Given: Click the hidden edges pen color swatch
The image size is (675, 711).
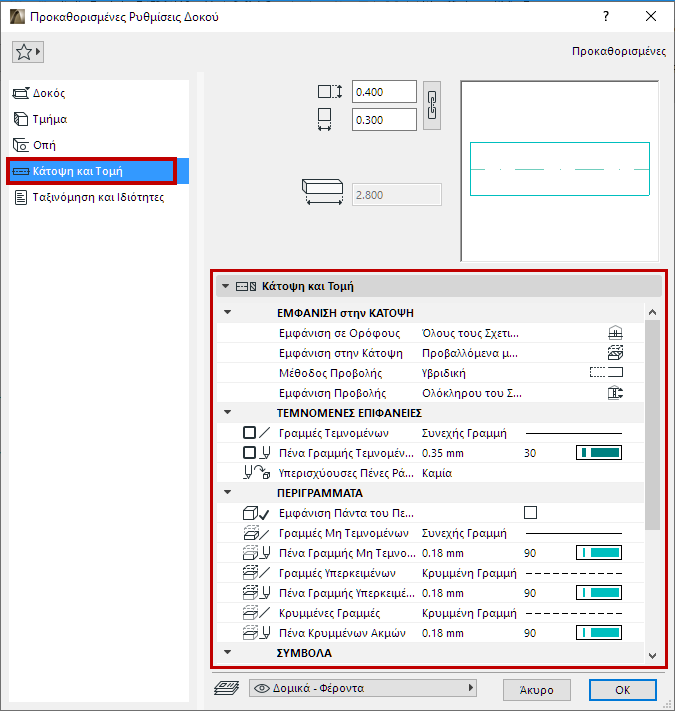Looking at the screenshot, I should (x=599, y=633).
